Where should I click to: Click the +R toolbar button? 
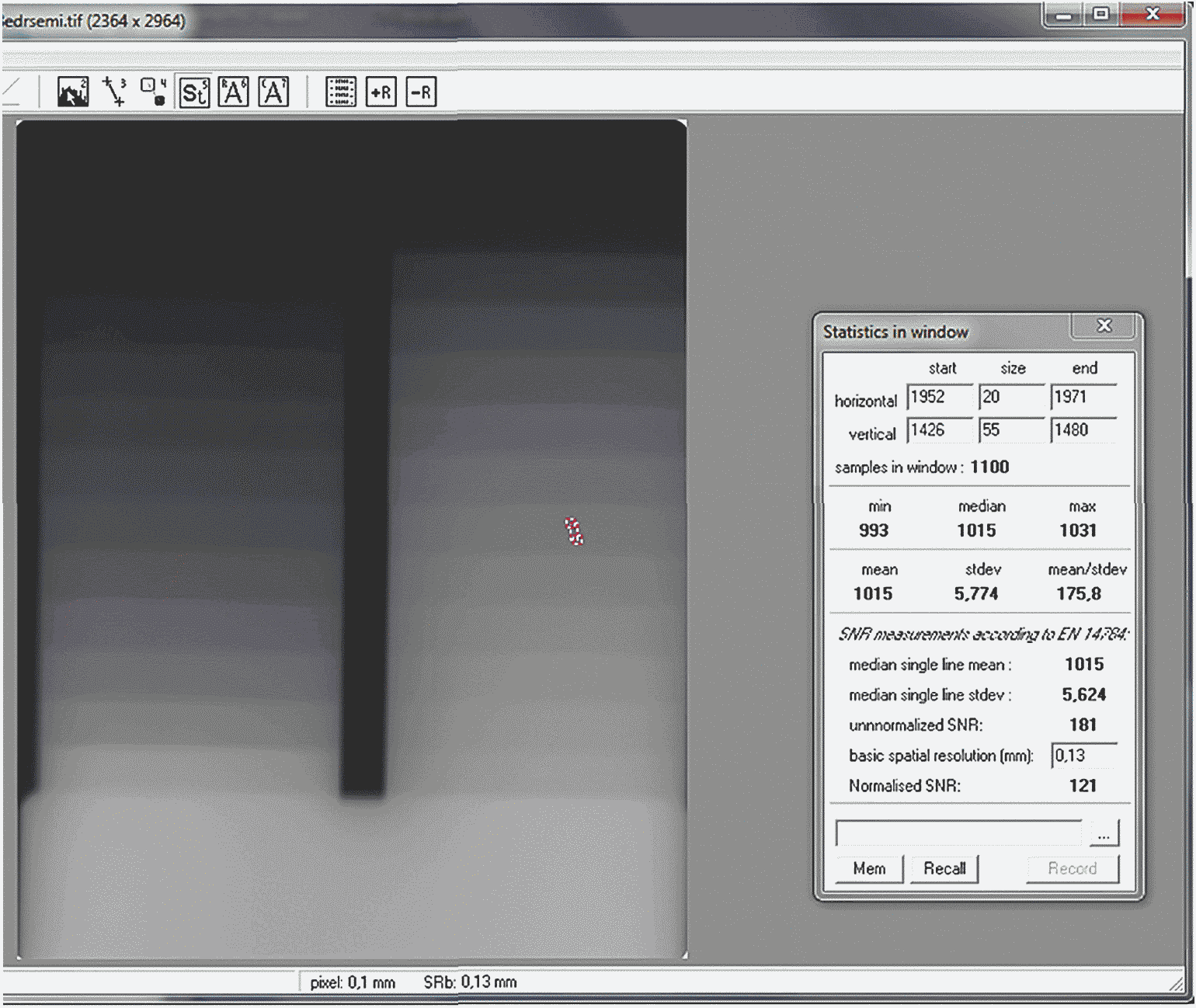pyautogui.click(x=381, y=92)
